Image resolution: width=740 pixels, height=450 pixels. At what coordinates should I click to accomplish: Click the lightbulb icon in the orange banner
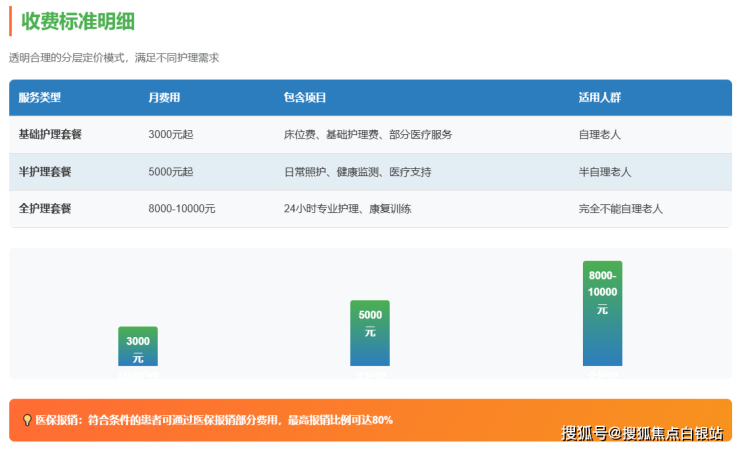pyautogui.click(x=26, y=420)
